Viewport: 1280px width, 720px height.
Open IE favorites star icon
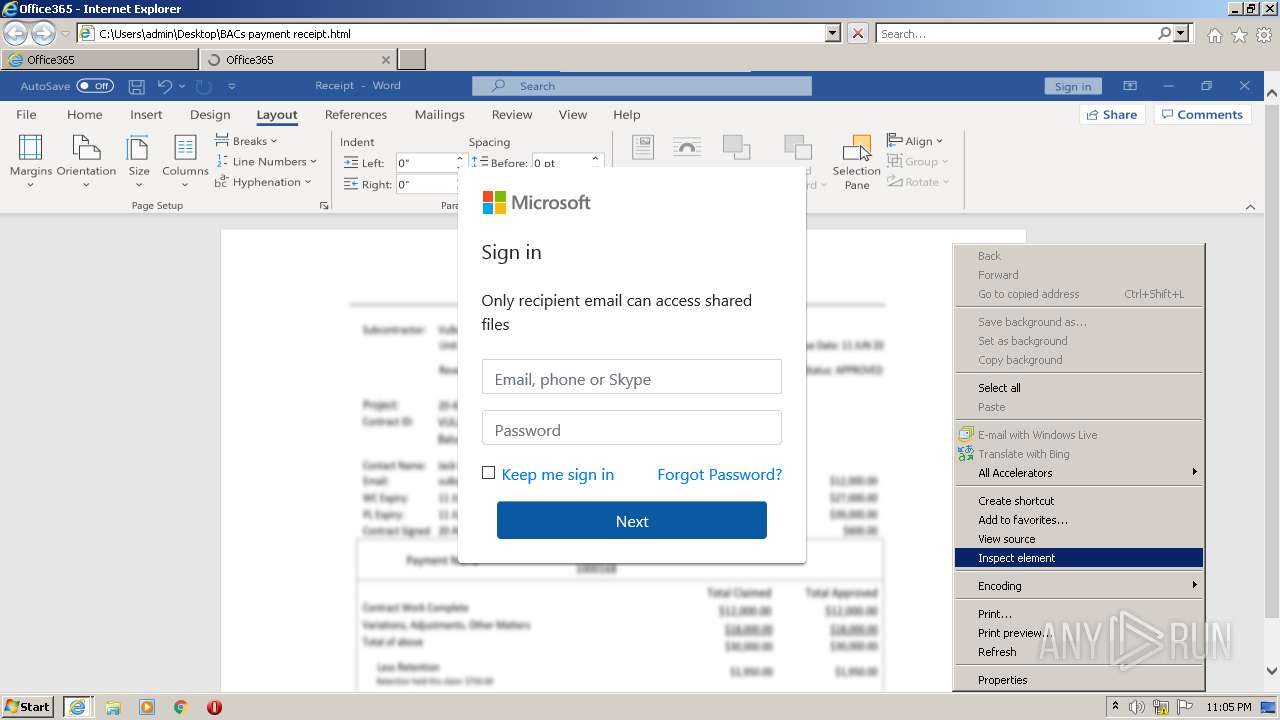point(1239,35)
